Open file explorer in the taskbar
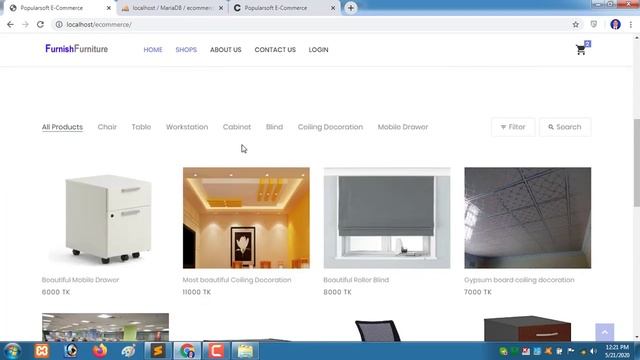 (245, 351)
